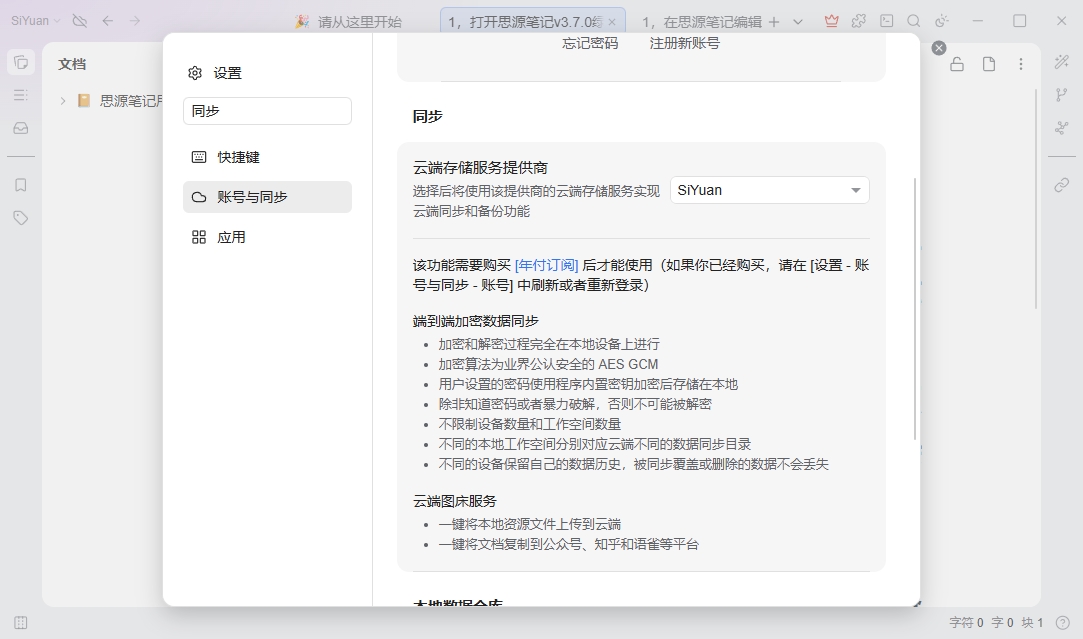Open the plugins puzzle icon
This screenshot has width=1083, height=639.
(859, 21)
